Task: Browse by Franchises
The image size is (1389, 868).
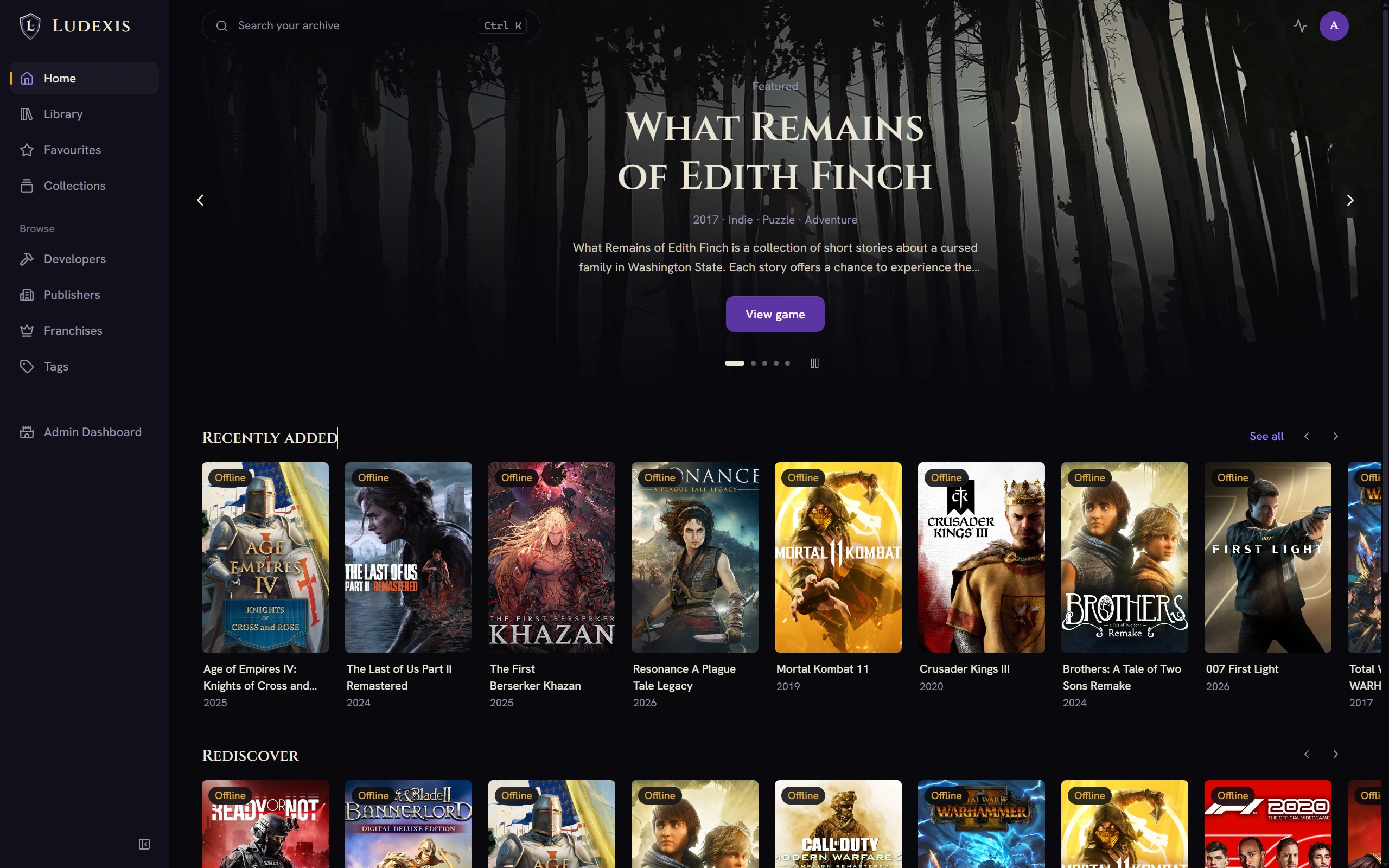Action: (x=85, y=331)
